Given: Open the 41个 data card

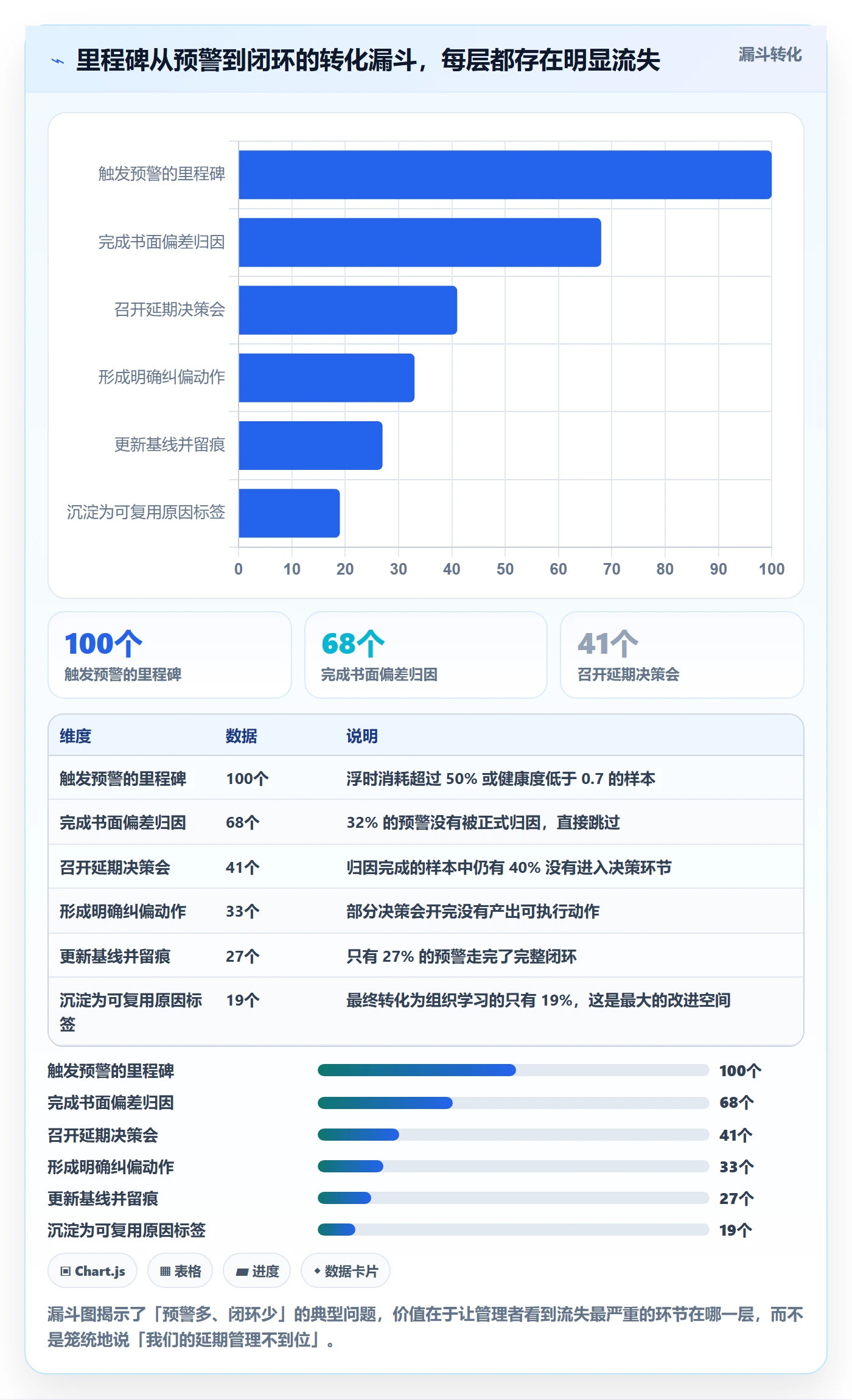Looking at the screenshot, I should 682,655.
